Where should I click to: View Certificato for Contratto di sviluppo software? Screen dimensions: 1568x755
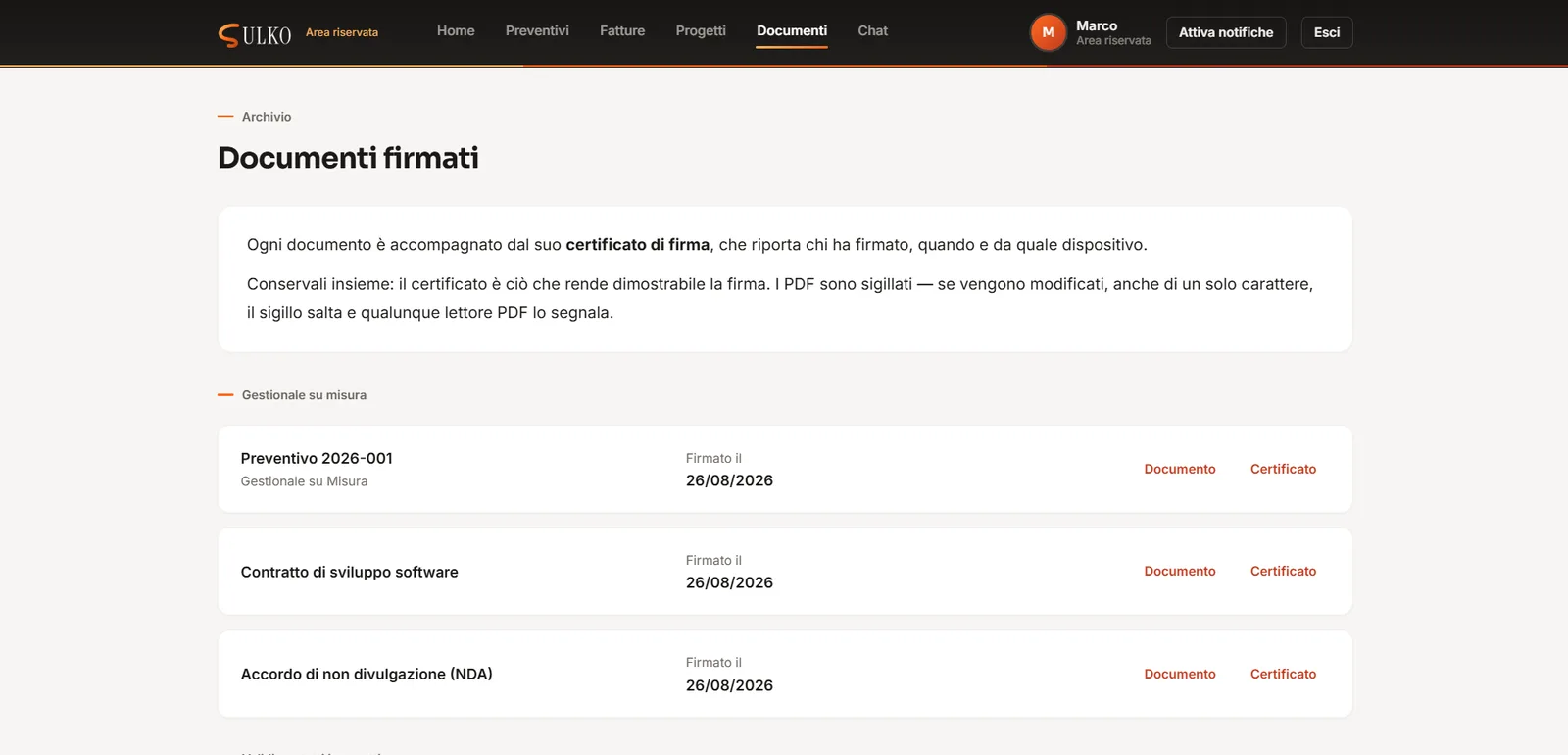pyautogui.click(x=1283, y=571)
